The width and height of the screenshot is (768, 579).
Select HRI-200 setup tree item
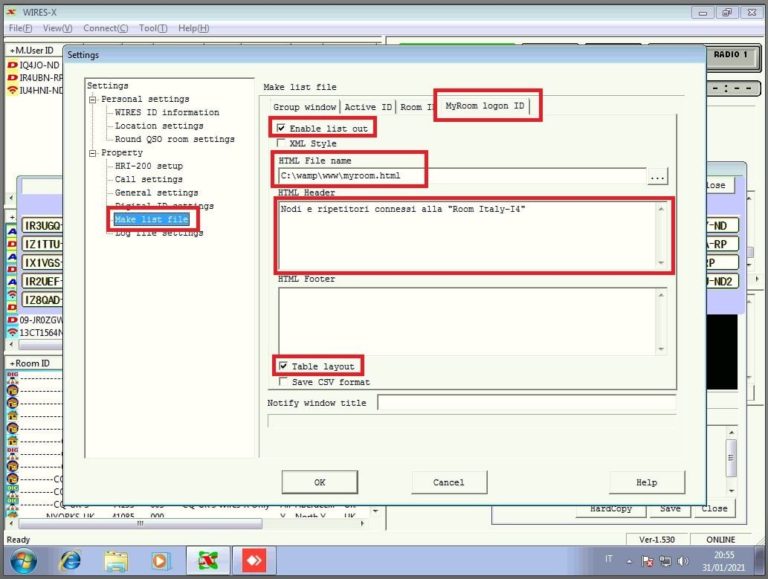(148, 166)
